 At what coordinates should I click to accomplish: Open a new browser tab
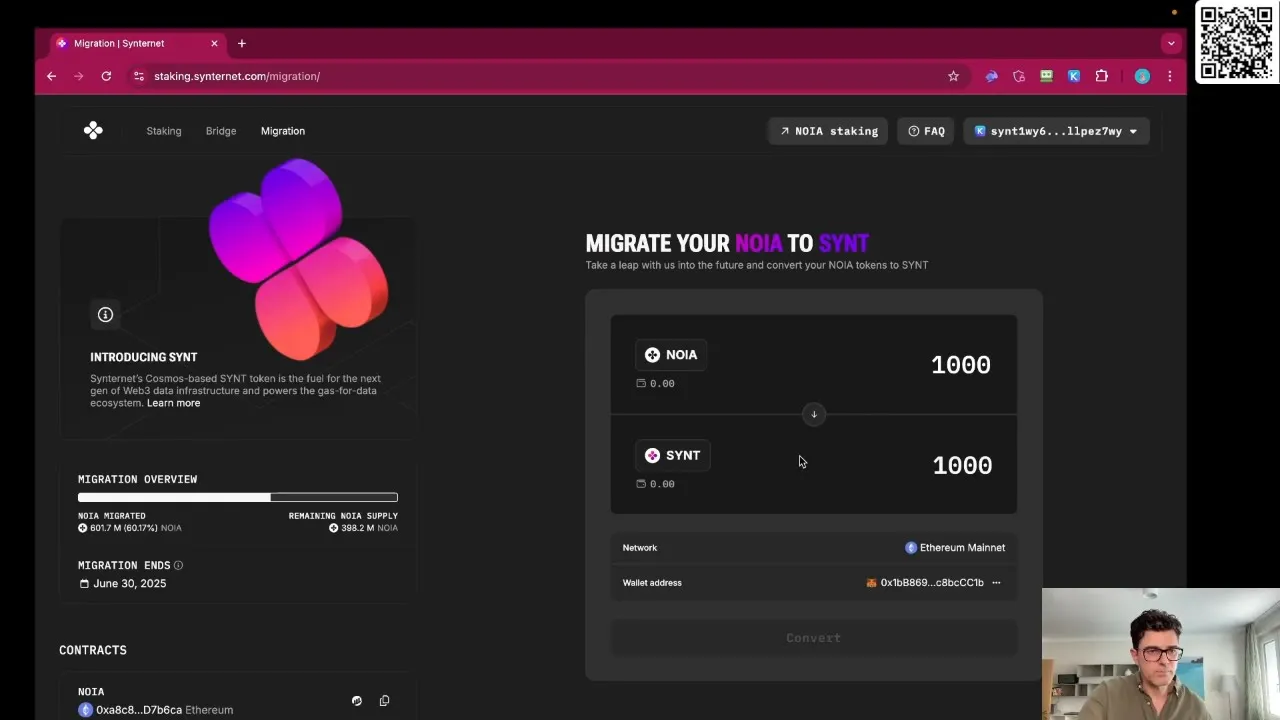pos(242,43)
